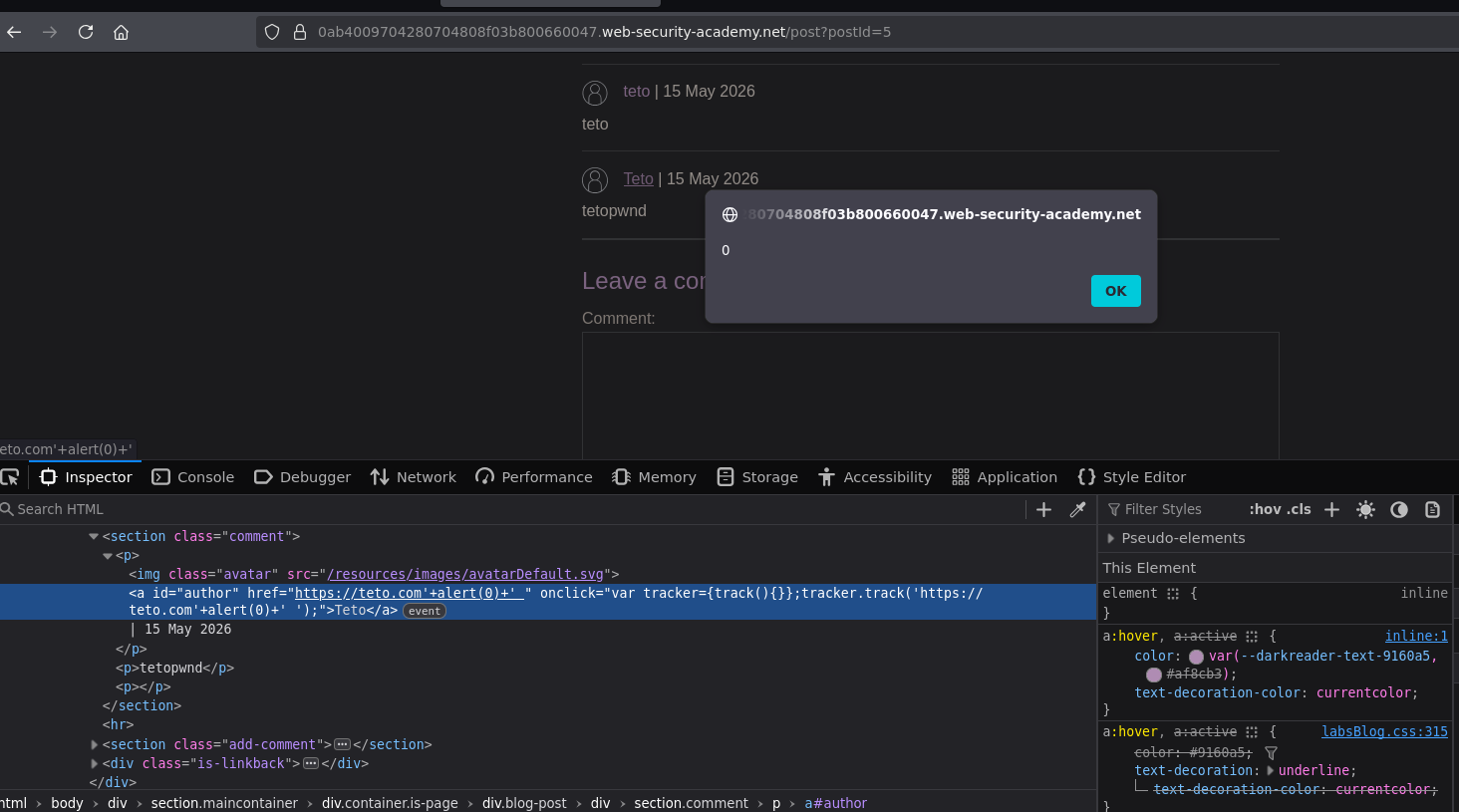This screenshot has width=1459, height=812.
Task: Switch to the Network tab
Action: [414, 477]
